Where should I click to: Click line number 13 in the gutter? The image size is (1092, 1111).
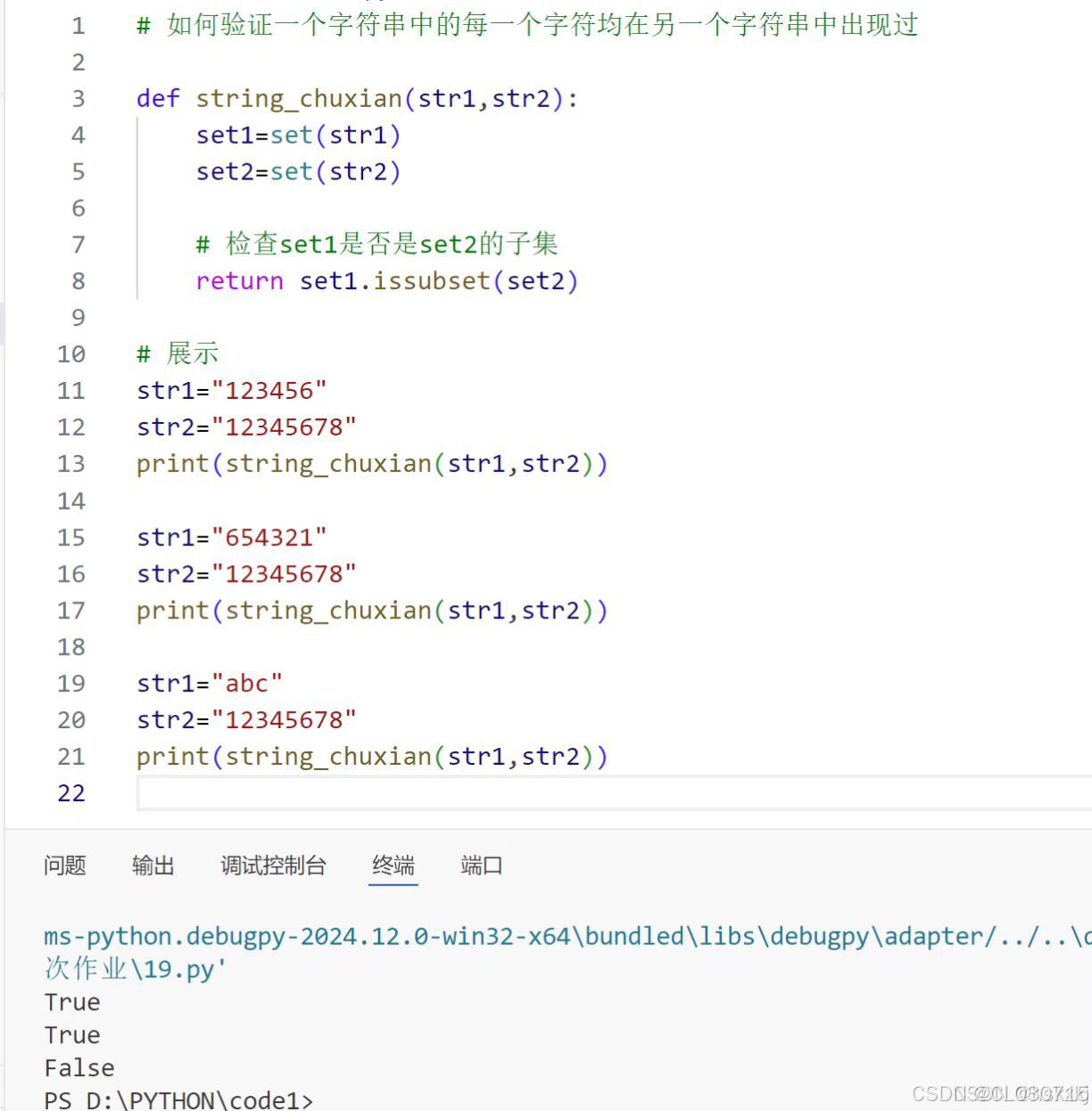(71, 464)
